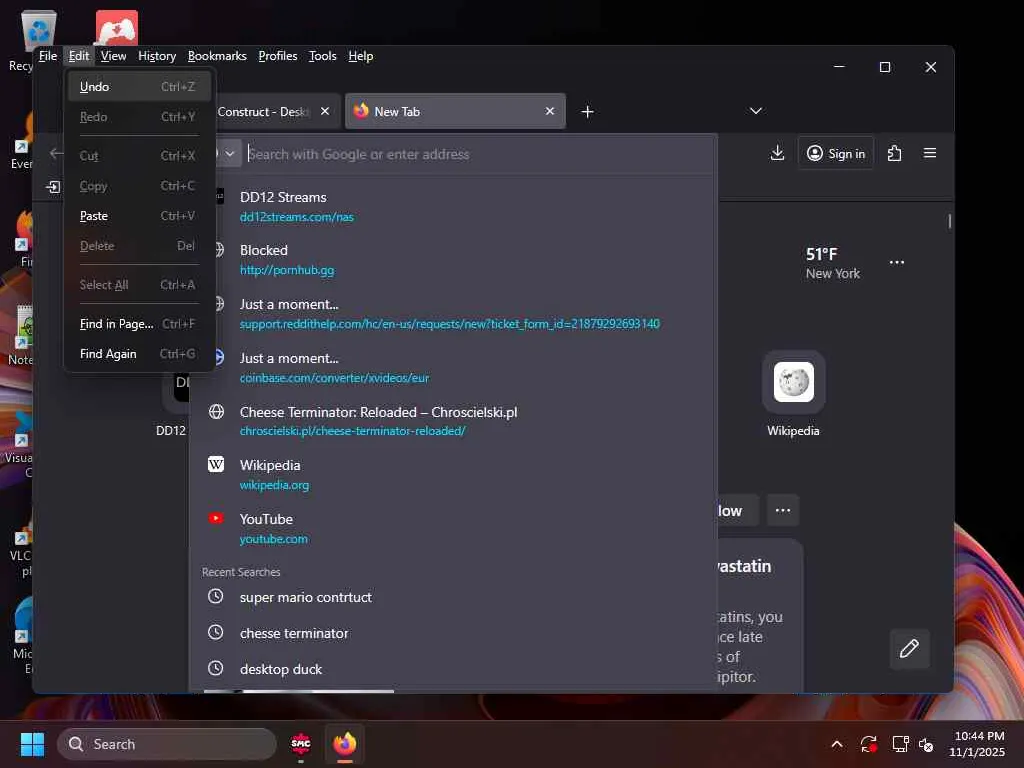Click the clock icon beside desktop duck
Image resolution: width=1024 pixels, height=768 pixels.
click(x=216, y=668)
